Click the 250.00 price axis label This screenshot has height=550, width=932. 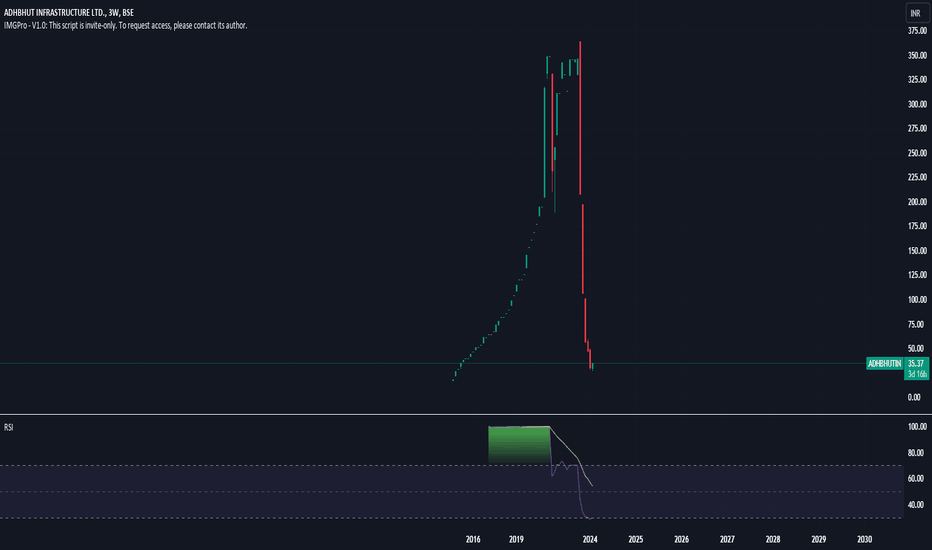click(917, 153)
